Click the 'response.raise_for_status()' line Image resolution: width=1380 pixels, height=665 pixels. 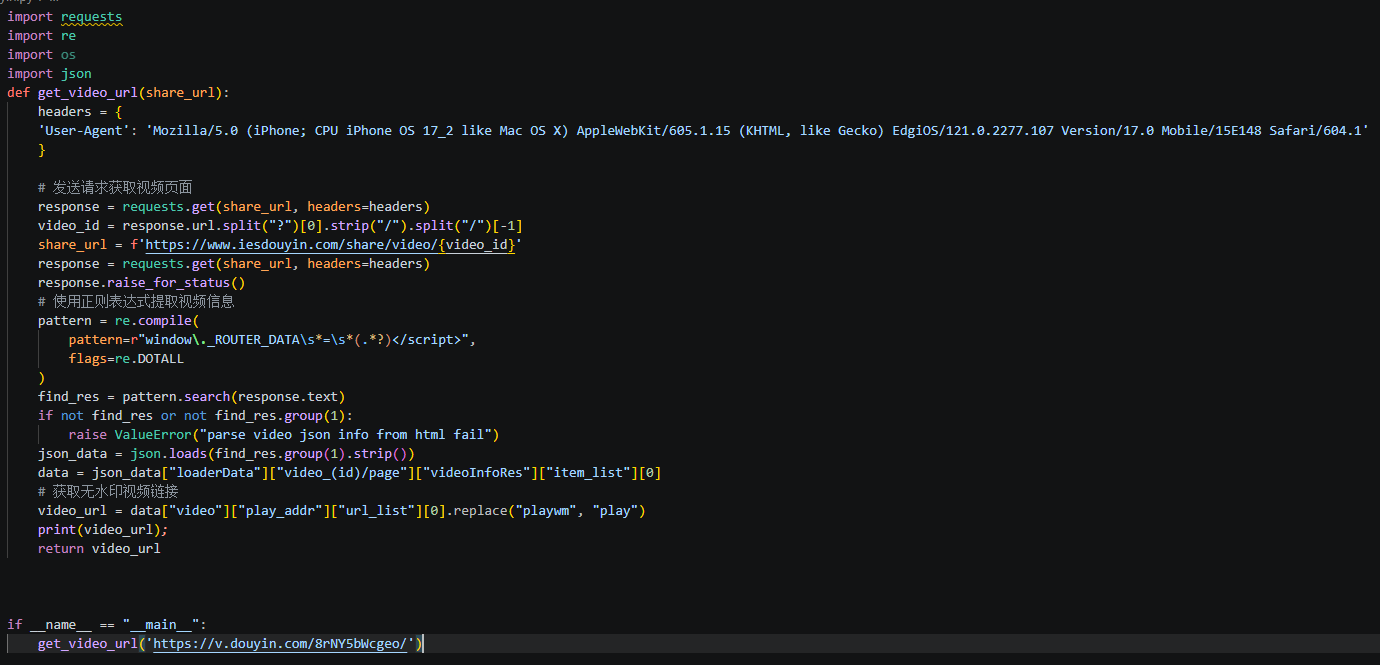tap(141, 283)
